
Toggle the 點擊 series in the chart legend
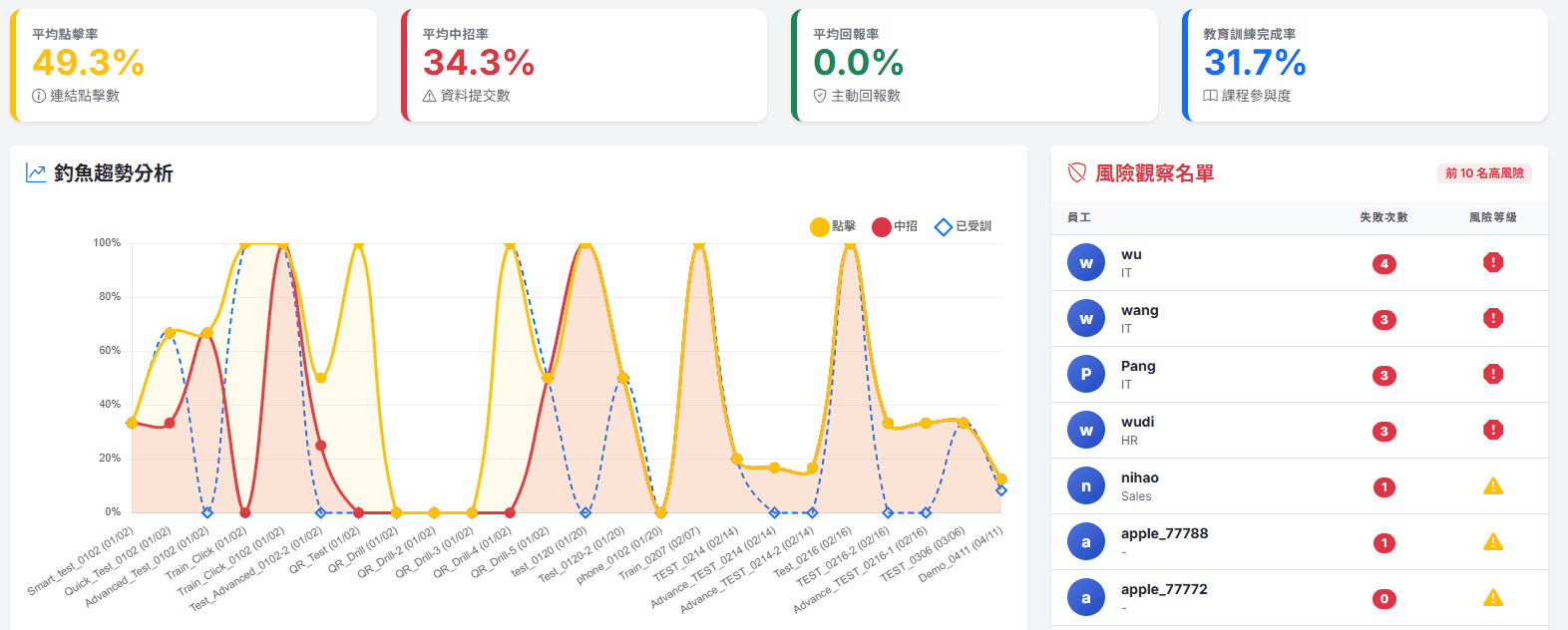(833, 226)
